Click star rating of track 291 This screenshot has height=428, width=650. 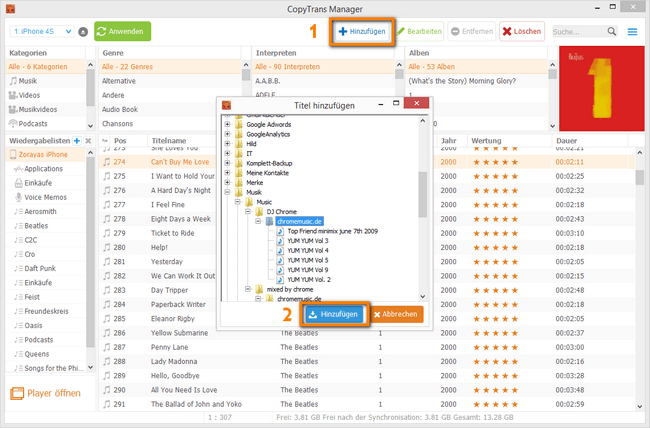pyautogui.click(x=496, y=404)
